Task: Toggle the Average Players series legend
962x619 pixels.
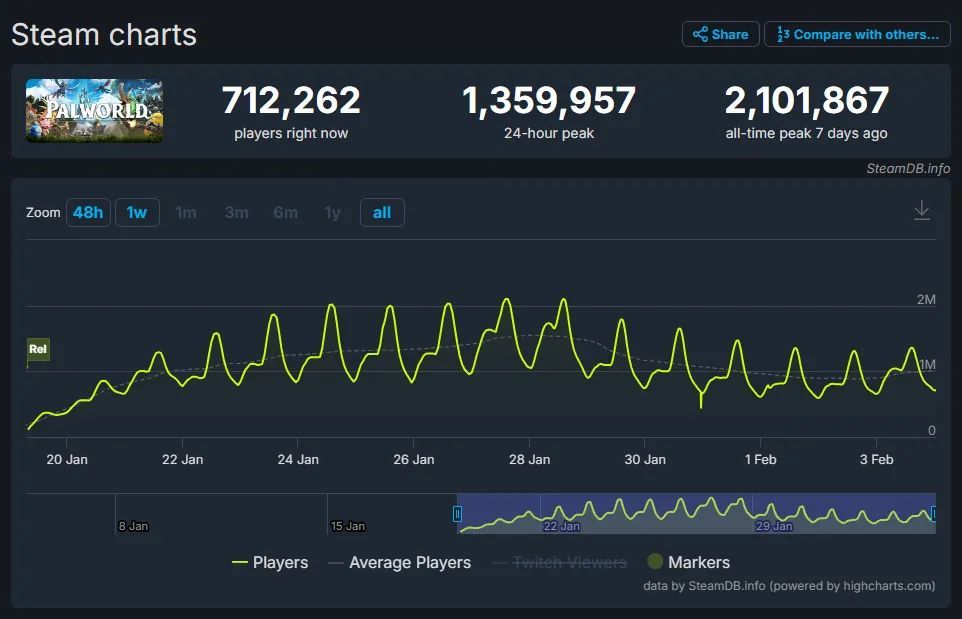Action: click(399, 563)
